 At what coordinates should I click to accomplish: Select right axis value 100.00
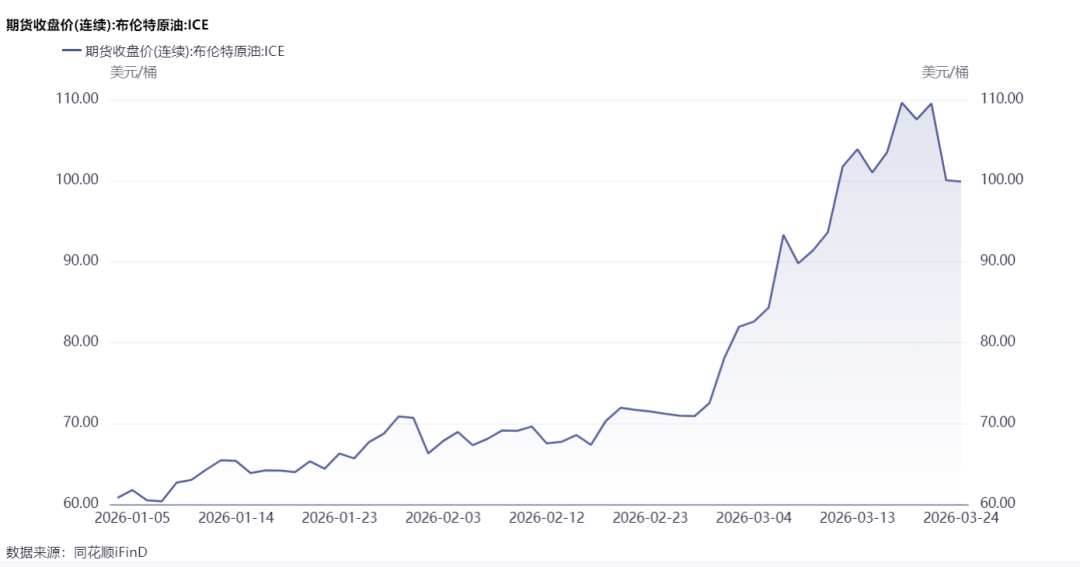(x=1001, y=179)
